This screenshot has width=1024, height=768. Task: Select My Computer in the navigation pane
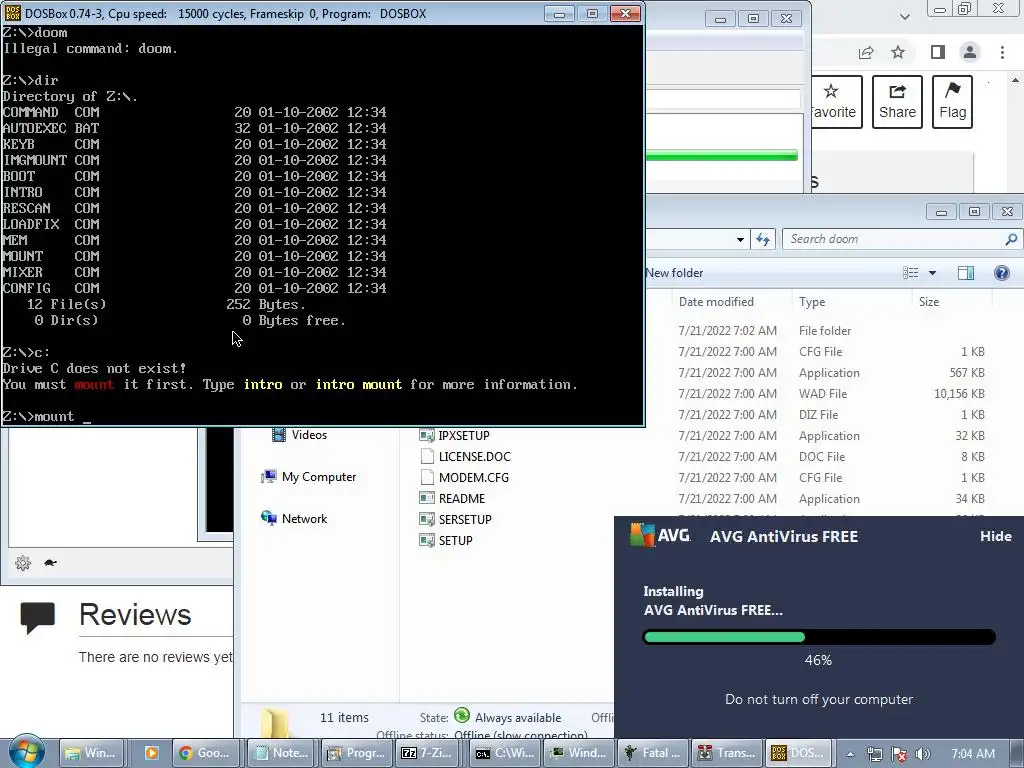[x=310, y=477]
